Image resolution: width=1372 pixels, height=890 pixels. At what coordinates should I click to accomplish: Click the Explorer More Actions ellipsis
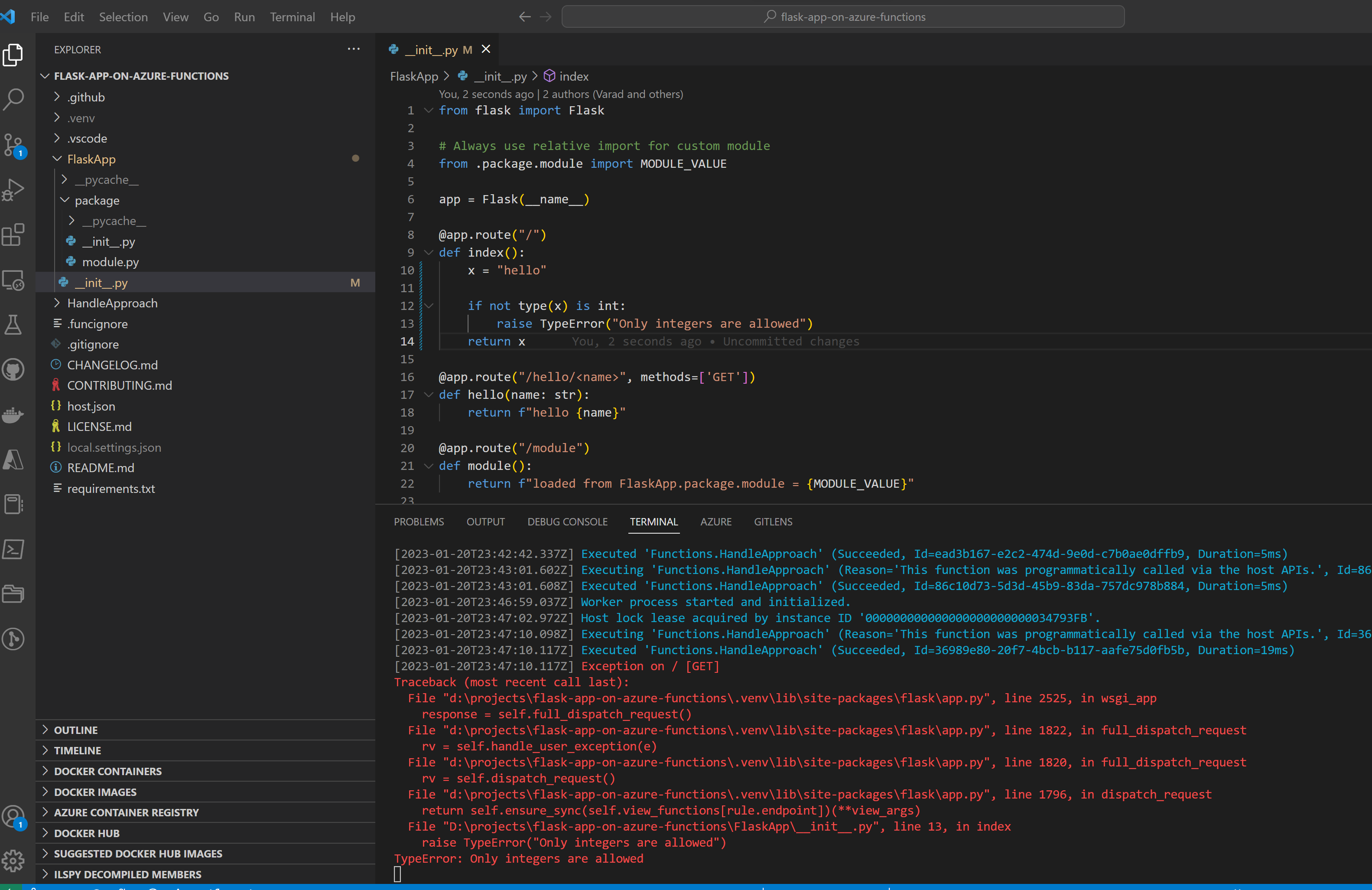coord(353,49)
